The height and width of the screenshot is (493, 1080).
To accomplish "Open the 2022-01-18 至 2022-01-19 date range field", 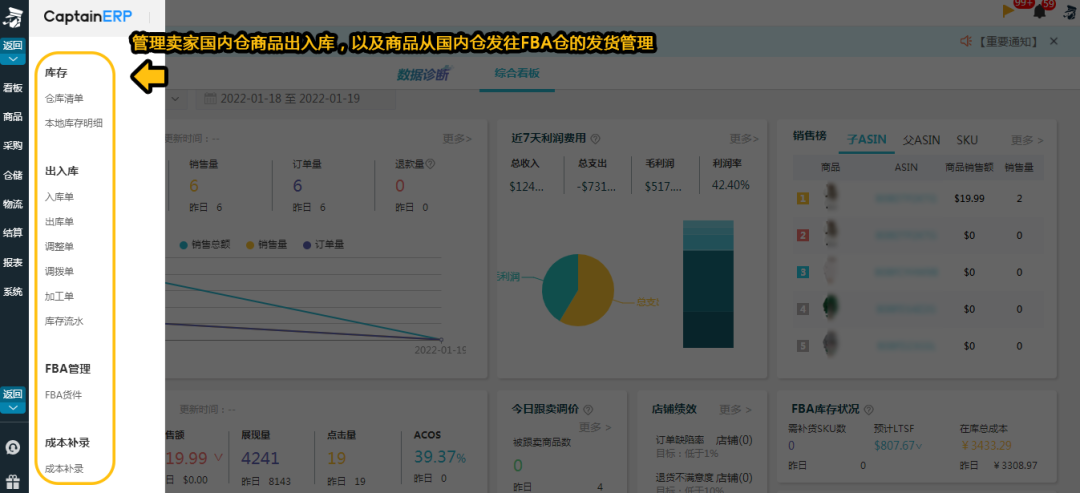I will click(x=296, y=98).
